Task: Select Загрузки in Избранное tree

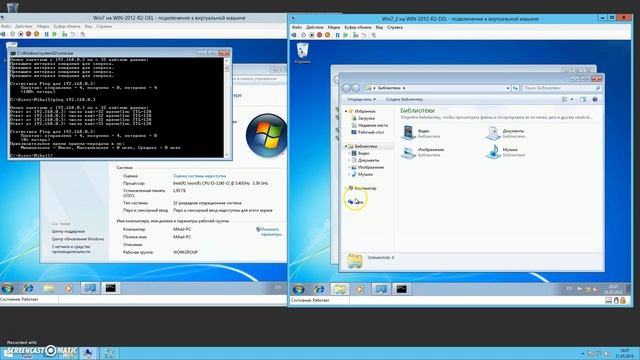Action: point(363,118)
